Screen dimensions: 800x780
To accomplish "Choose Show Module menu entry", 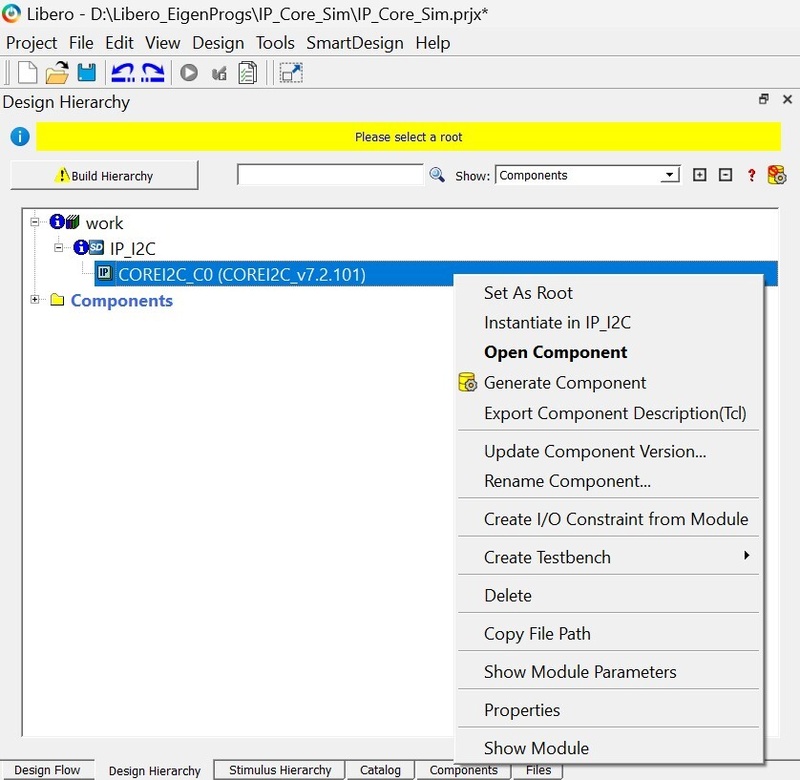I will 608,748.
